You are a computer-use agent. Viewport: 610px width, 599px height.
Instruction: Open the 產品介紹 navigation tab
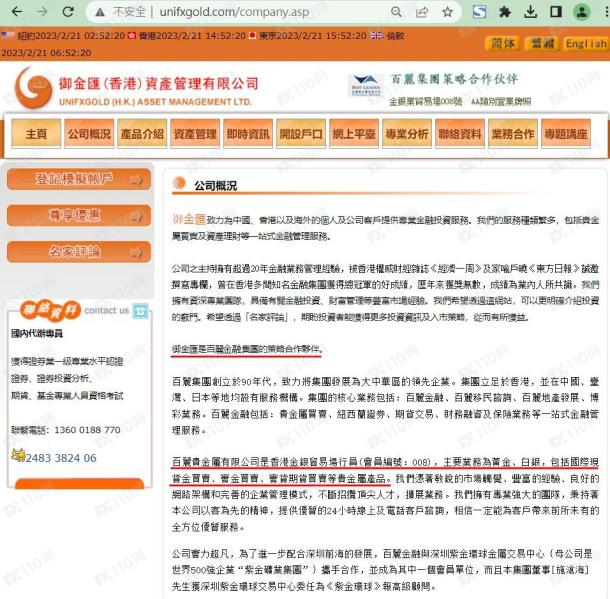point(142,133)
